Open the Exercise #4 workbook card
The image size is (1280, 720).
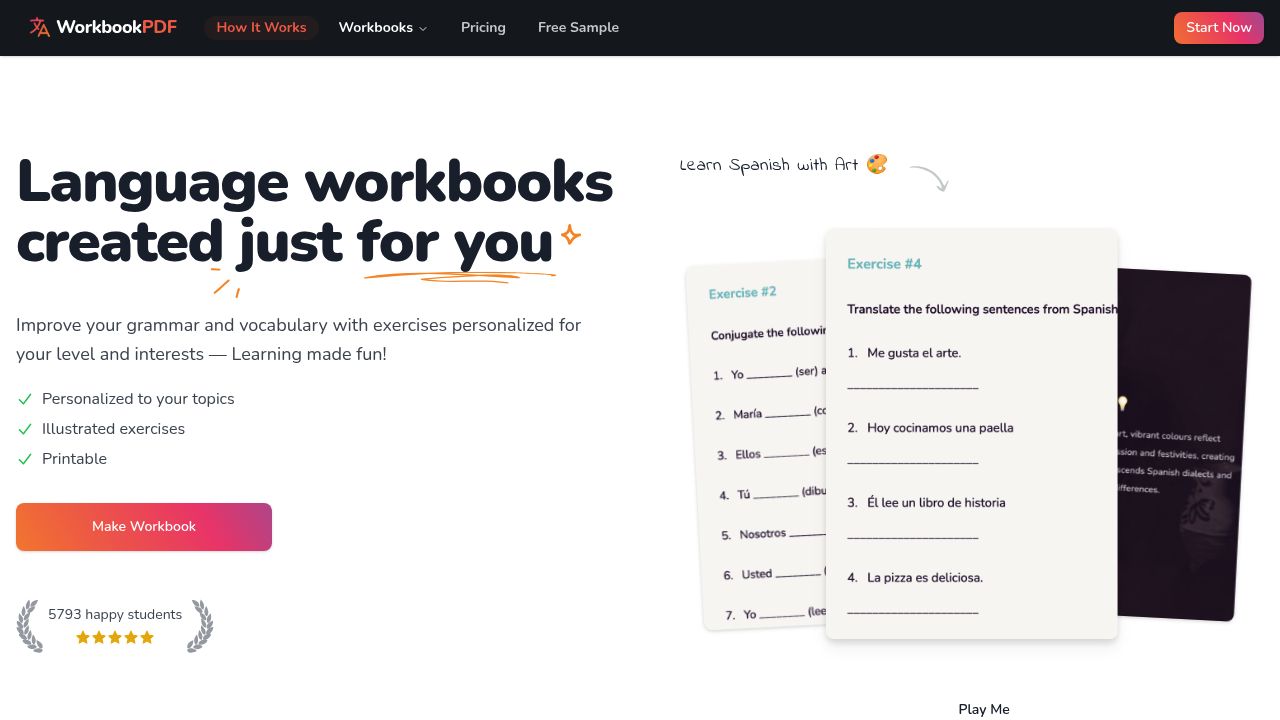pyautogui.click(x=971, y=434)
